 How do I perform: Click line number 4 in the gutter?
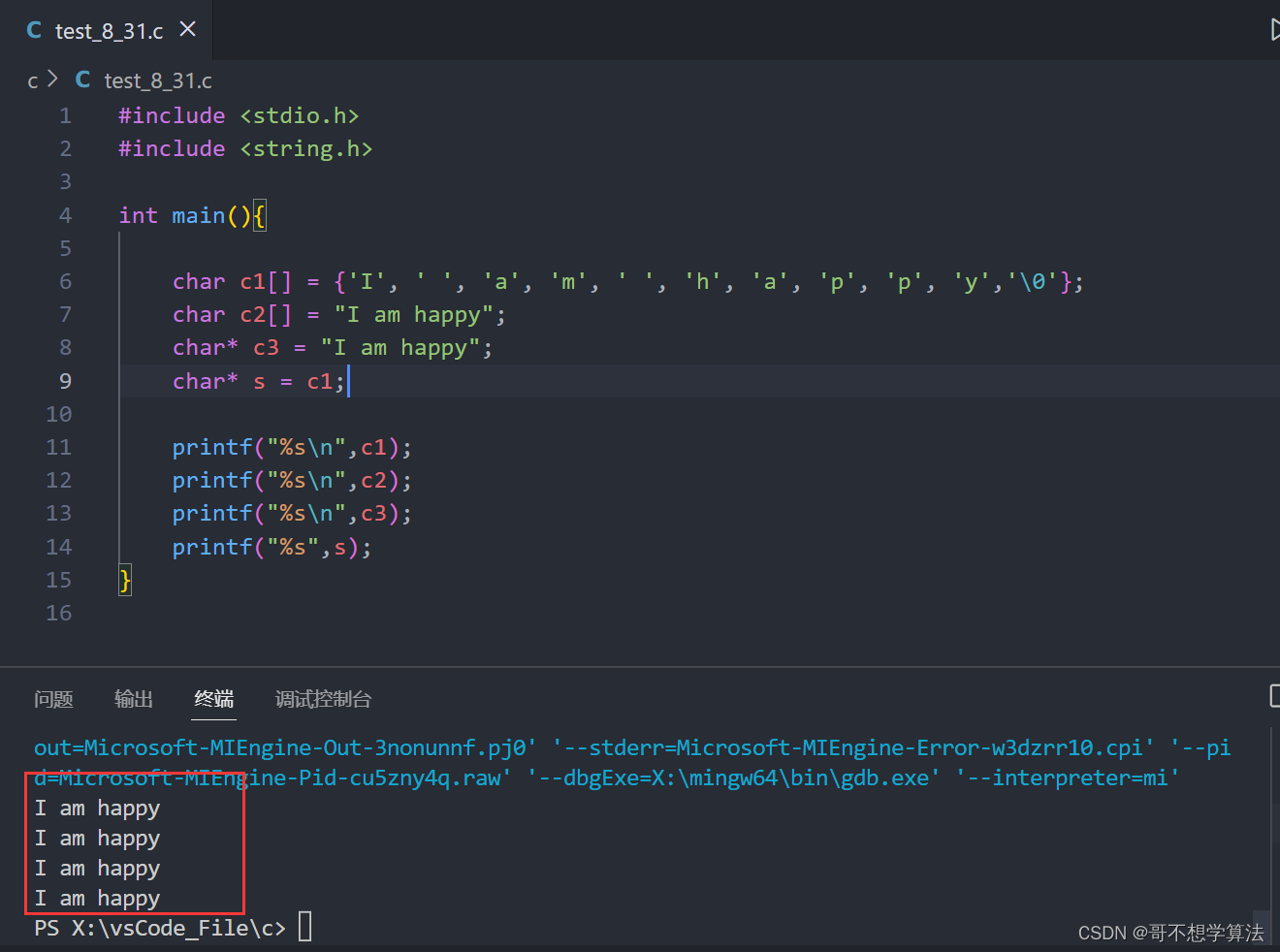(x=65, y=215)
